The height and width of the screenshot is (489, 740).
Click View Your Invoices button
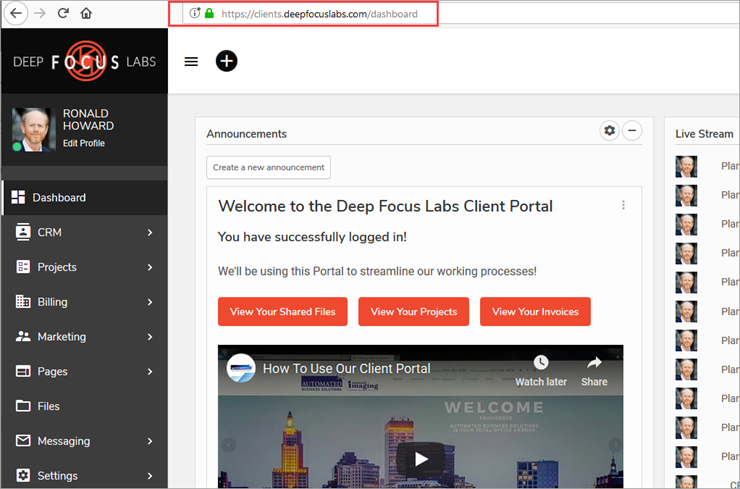(535, 311)
